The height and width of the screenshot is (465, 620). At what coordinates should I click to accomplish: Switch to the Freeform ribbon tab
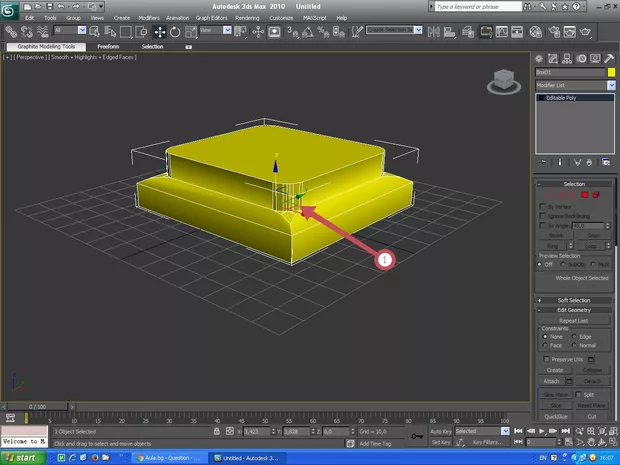point(108,46)
